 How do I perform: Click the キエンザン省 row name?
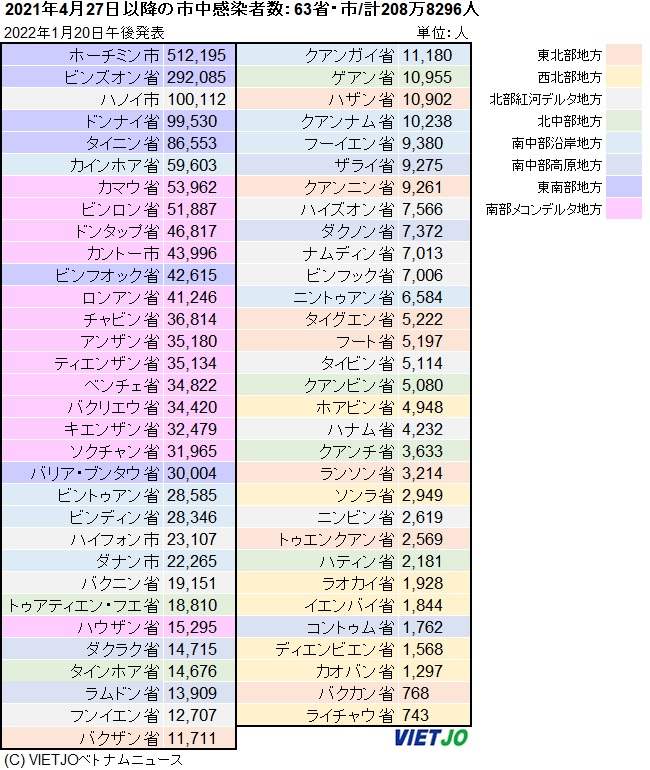point(112,429)
